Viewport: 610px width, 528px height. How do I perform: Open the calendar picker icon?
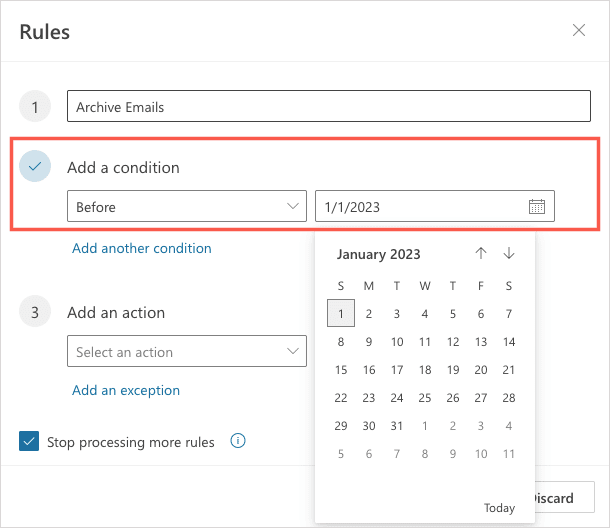pos(537,207)
